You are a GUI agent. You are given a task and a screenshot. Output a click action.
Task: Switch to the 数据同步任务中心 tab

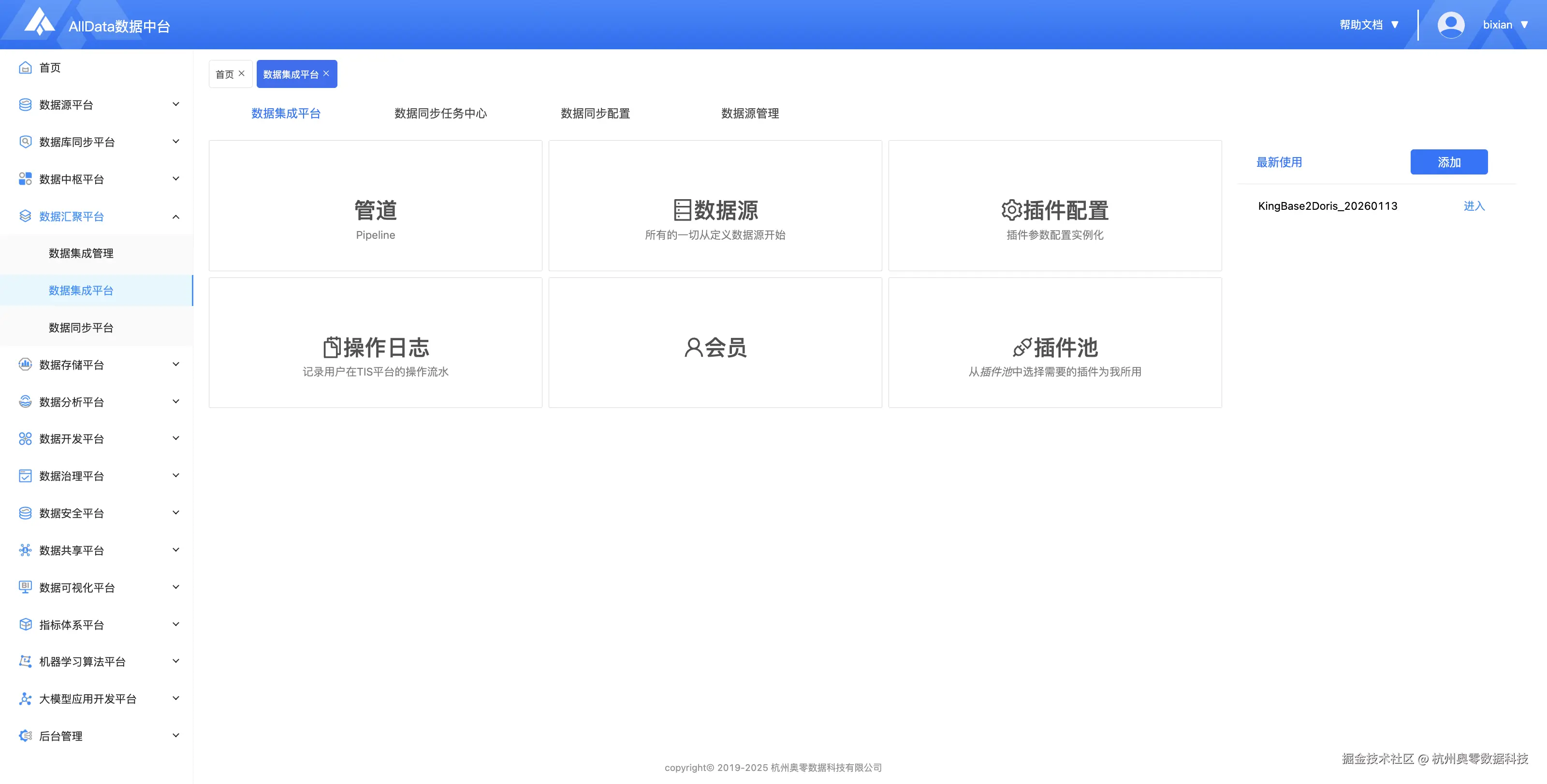point(440,114)
